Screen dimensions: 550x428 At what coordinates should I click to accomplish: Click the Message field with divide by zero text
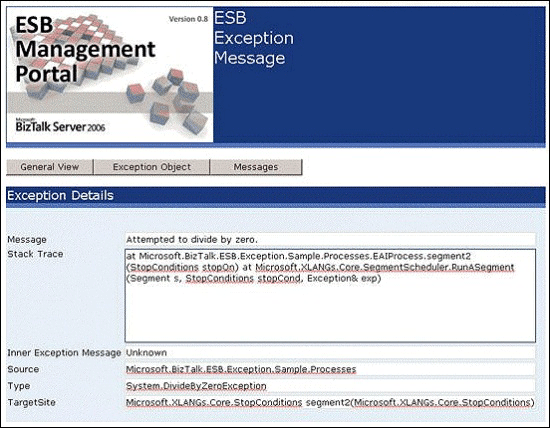(330, 240)
